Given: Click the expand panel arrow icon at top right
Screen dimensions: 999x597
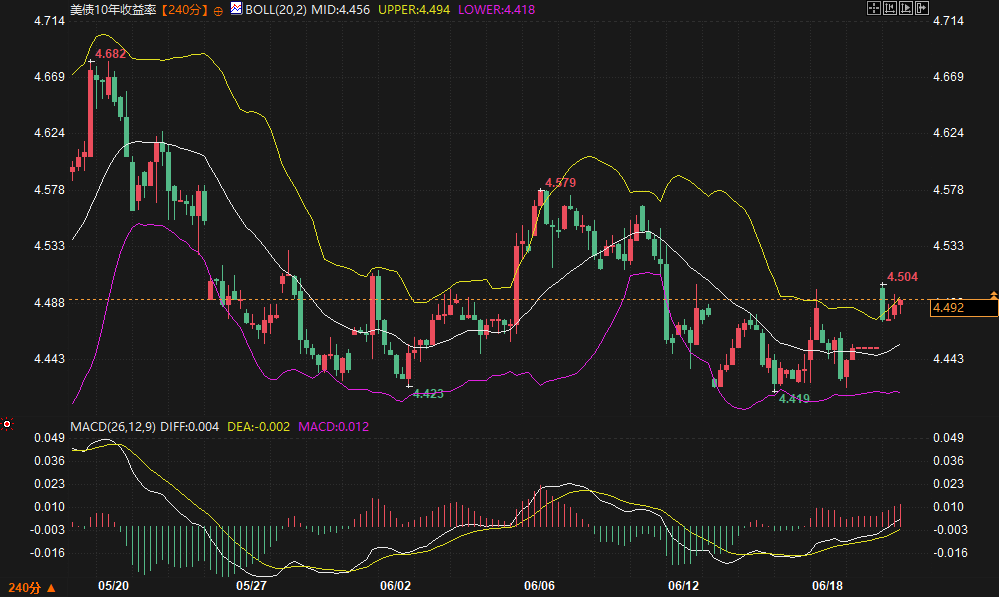Looking at the screenshot, I should pyautogui.click(x=921, y=8).
